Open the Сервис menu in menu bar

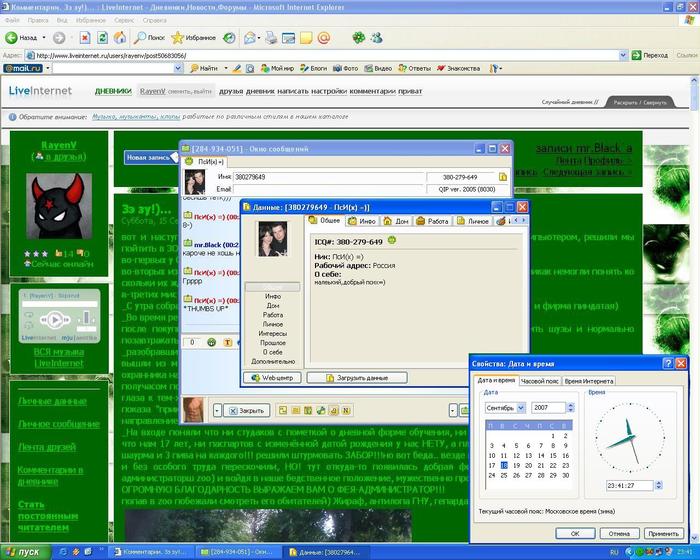pyautogui.click(x=124, y=20)
